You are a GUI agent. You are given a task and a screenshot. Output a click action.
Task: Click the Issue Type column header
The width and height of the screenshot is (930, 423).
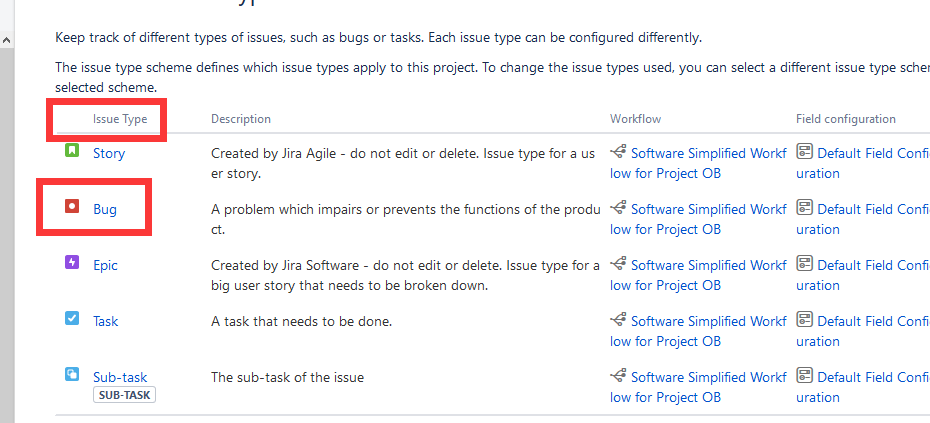point(113,119)
